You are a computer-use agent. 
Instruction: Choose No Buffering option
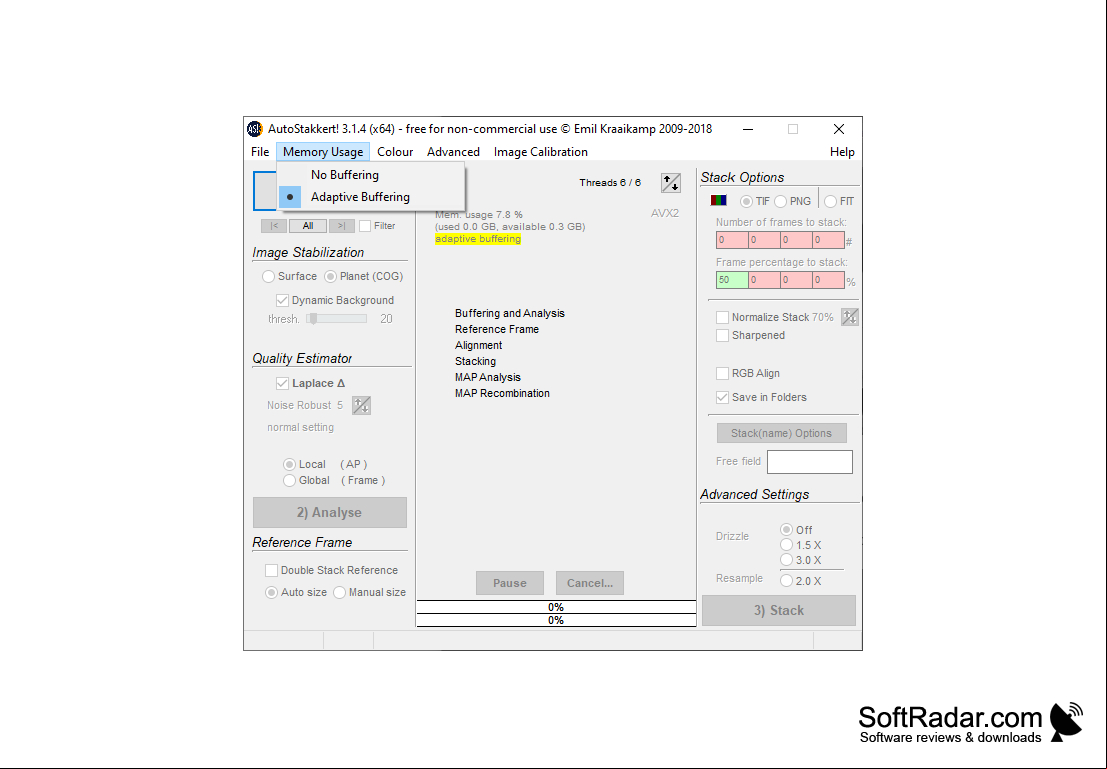371,174
